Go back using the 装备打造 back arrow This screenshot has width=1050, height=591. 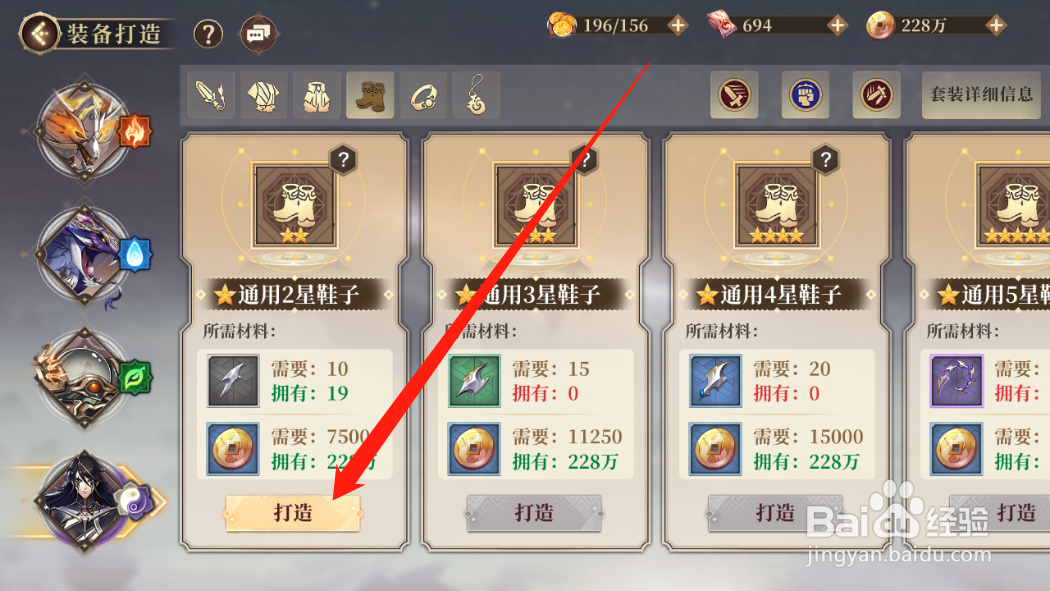40,33
